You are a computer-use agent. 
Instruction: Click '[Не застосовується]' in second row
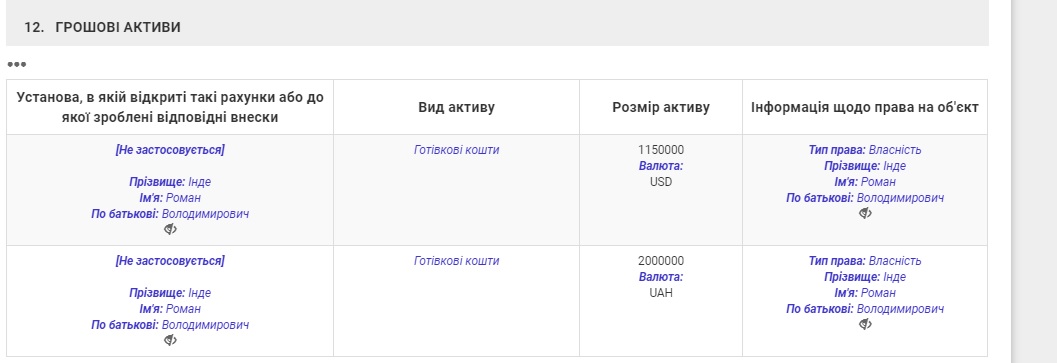pos(170,261)
